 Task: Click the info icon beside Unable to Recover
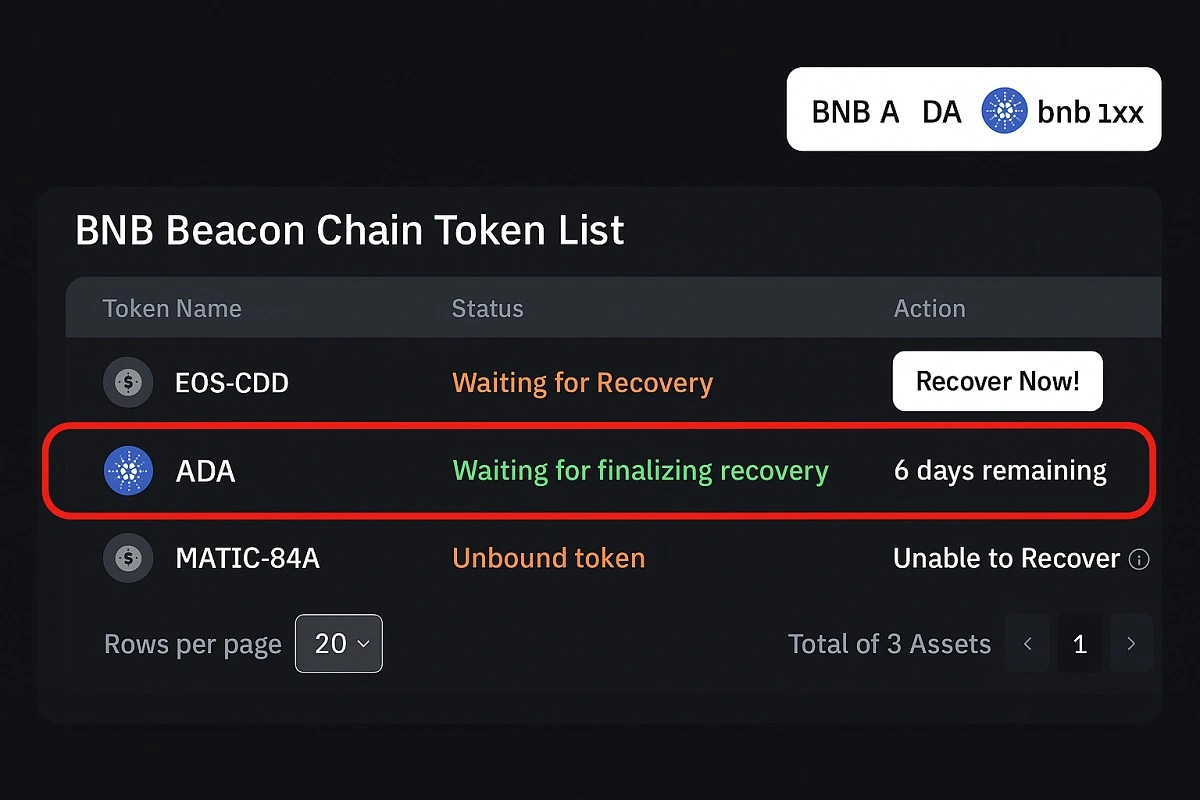click(1138, 559)
